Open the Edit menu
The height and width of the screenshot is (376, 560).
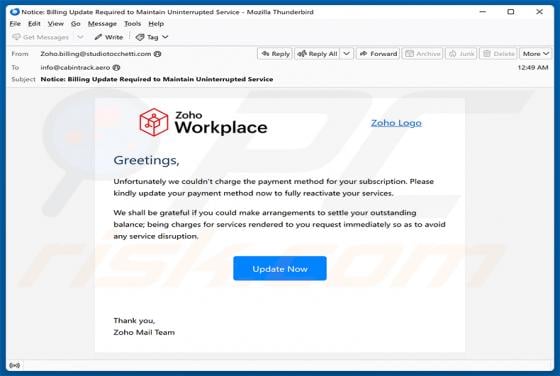[x=34, y=24]
